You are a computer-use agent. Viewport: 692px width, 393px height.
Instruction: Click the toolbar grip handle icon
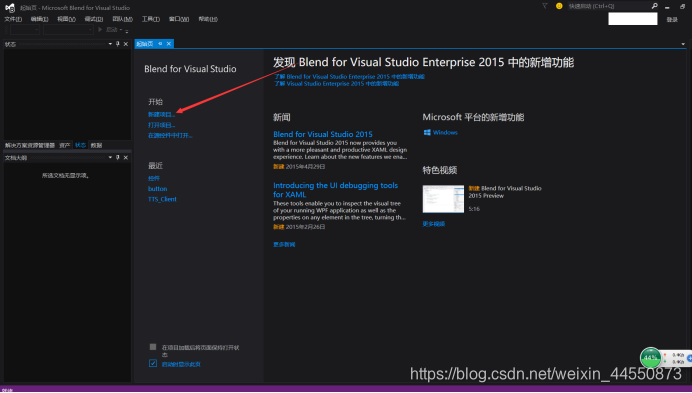click(x=7, y=30)
